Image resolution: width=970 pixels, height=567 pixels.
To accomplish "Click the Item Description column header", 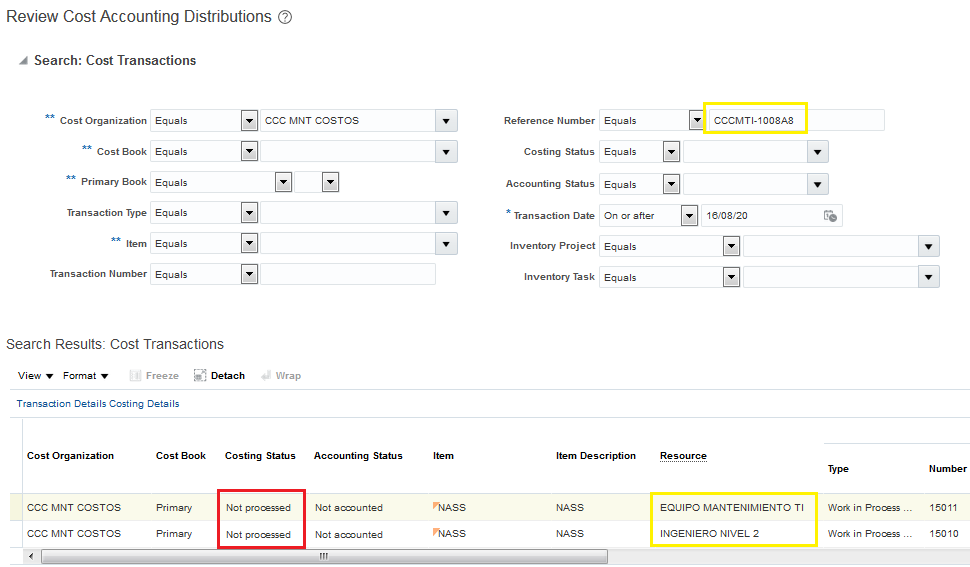I will [596, 456].
